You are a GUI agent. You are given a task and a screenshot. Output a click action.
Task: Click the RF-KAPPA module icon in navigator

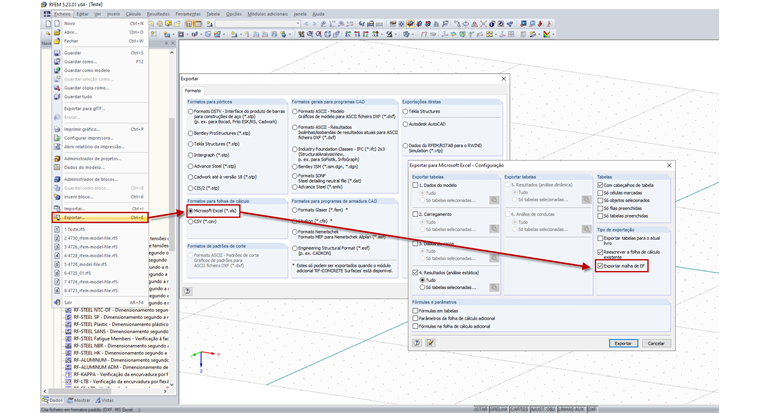[x=68, y=375]
